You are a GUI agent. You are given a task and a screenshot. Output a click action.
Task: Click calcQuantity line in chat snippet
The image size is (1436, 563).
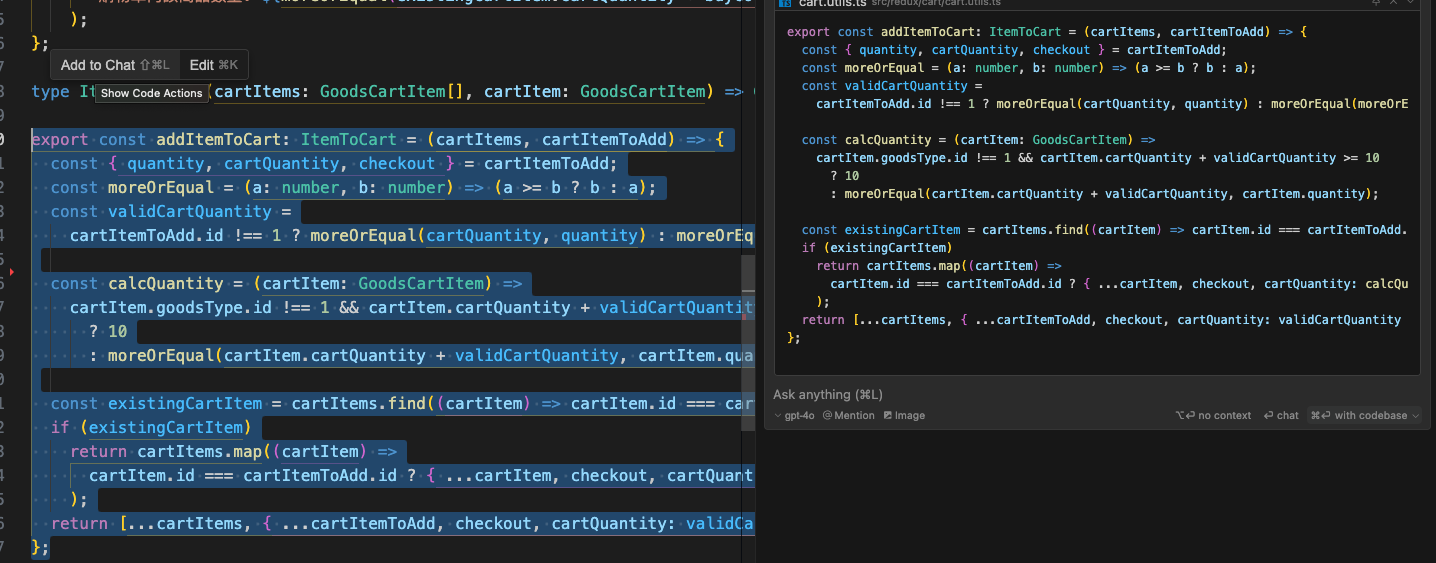978,140
